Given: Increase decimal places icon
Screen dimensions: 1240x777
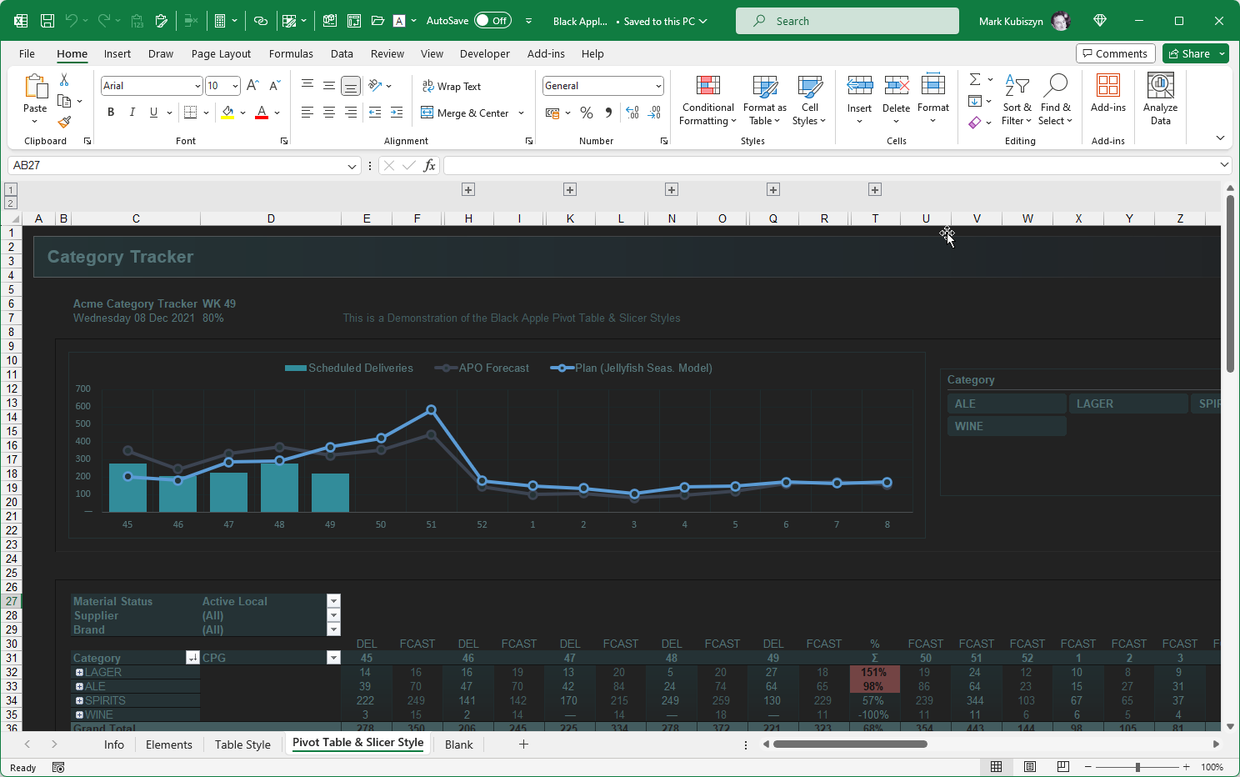Looking at the screenshot, I should [631, 113].
